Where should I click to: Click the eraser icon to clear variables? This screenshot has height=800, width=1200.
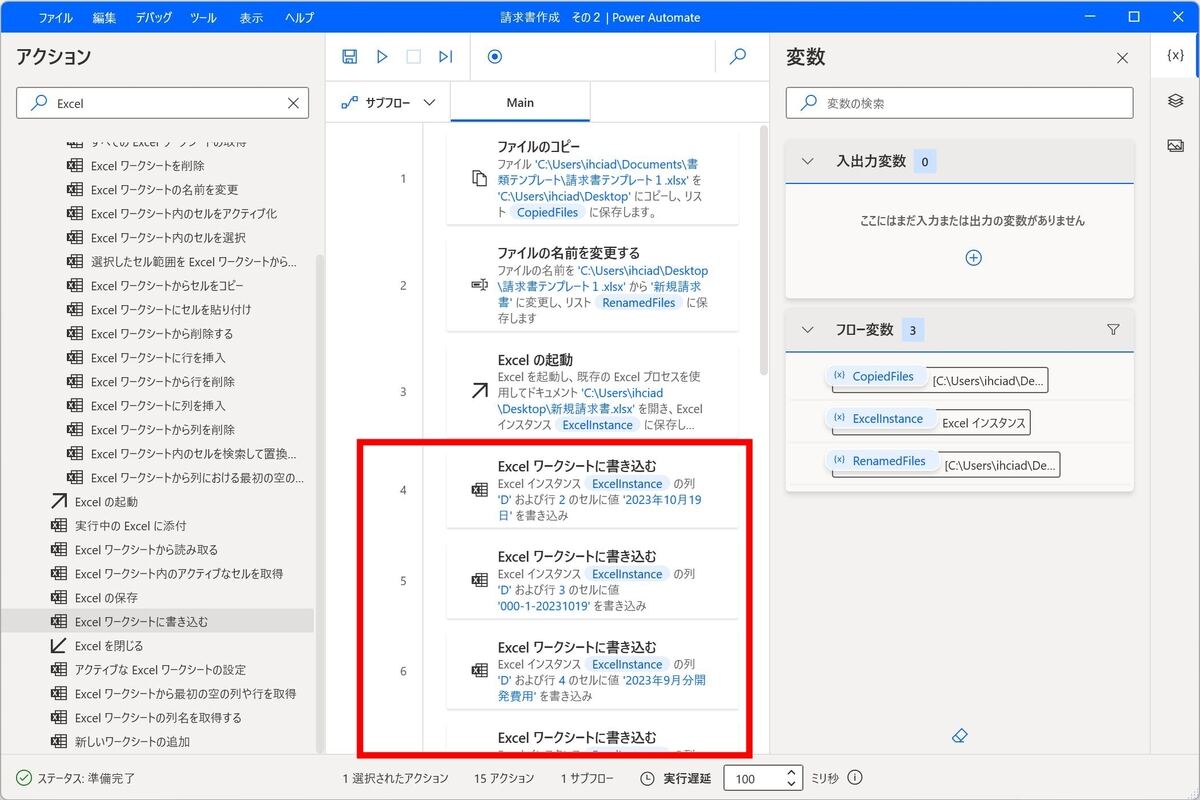coord(959,736)
